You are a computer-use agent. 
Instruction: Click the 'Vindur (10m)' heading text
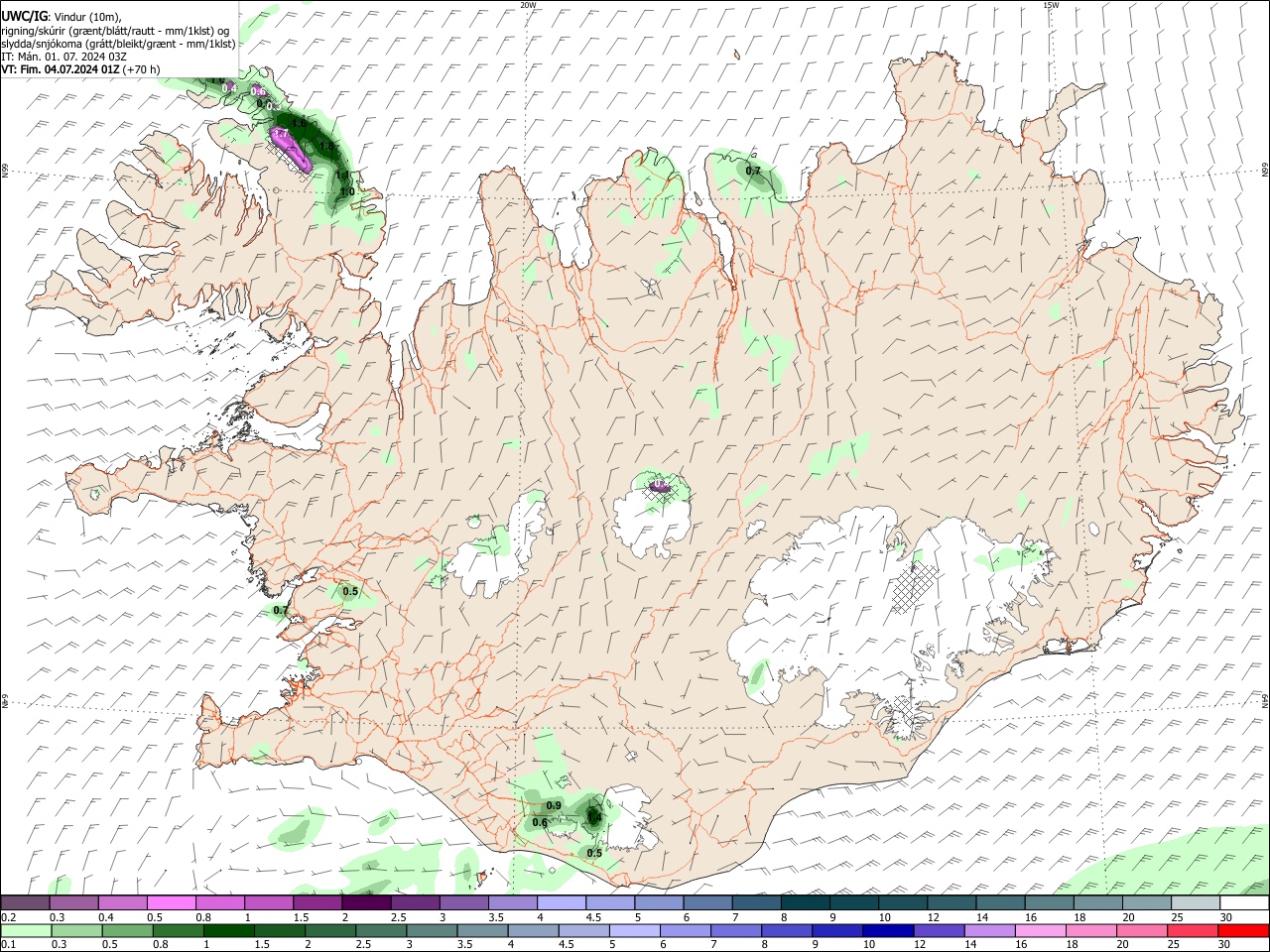[x=86, y=17]
